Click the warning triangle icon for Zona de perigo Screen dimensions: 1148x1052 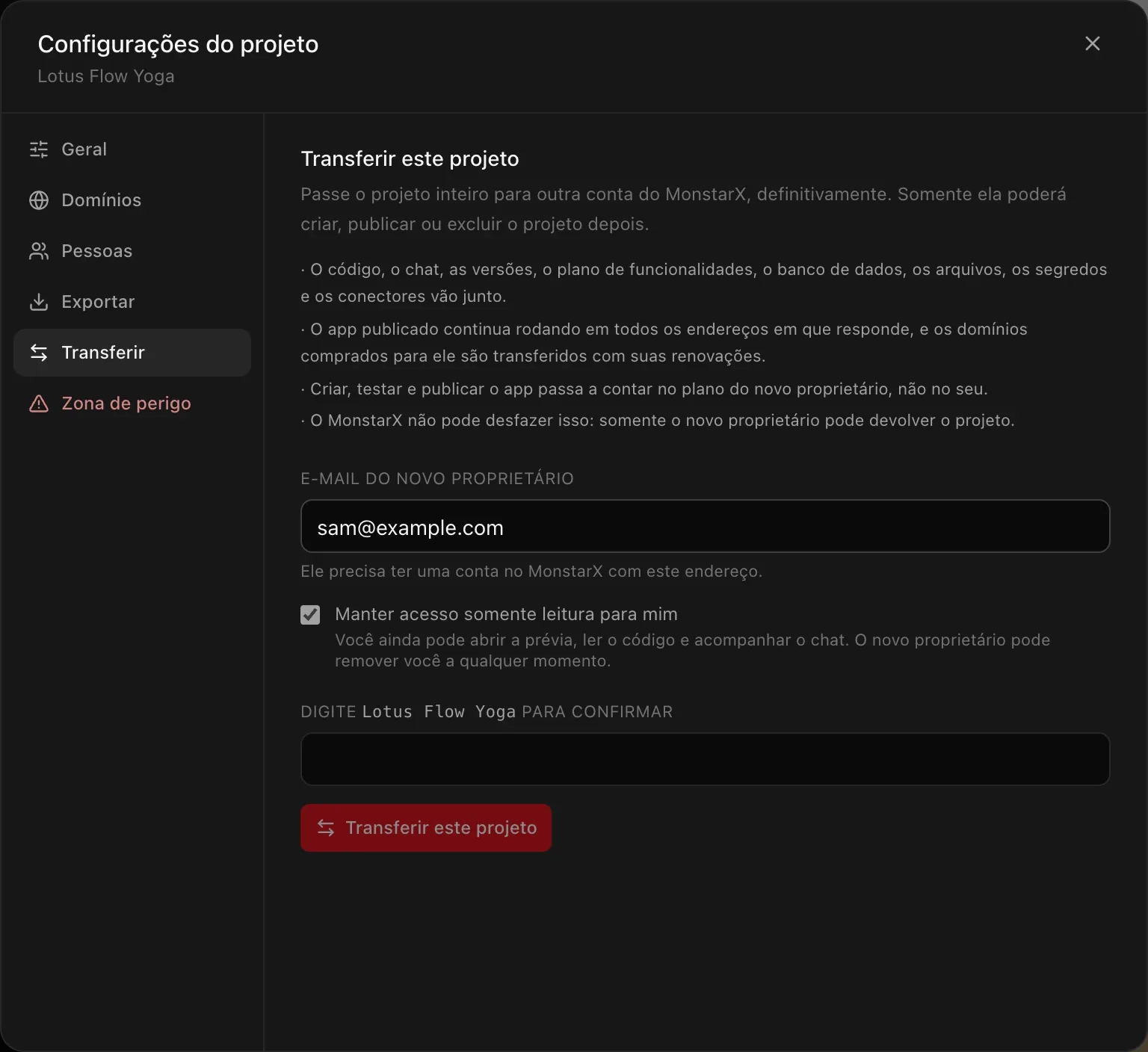39,403
